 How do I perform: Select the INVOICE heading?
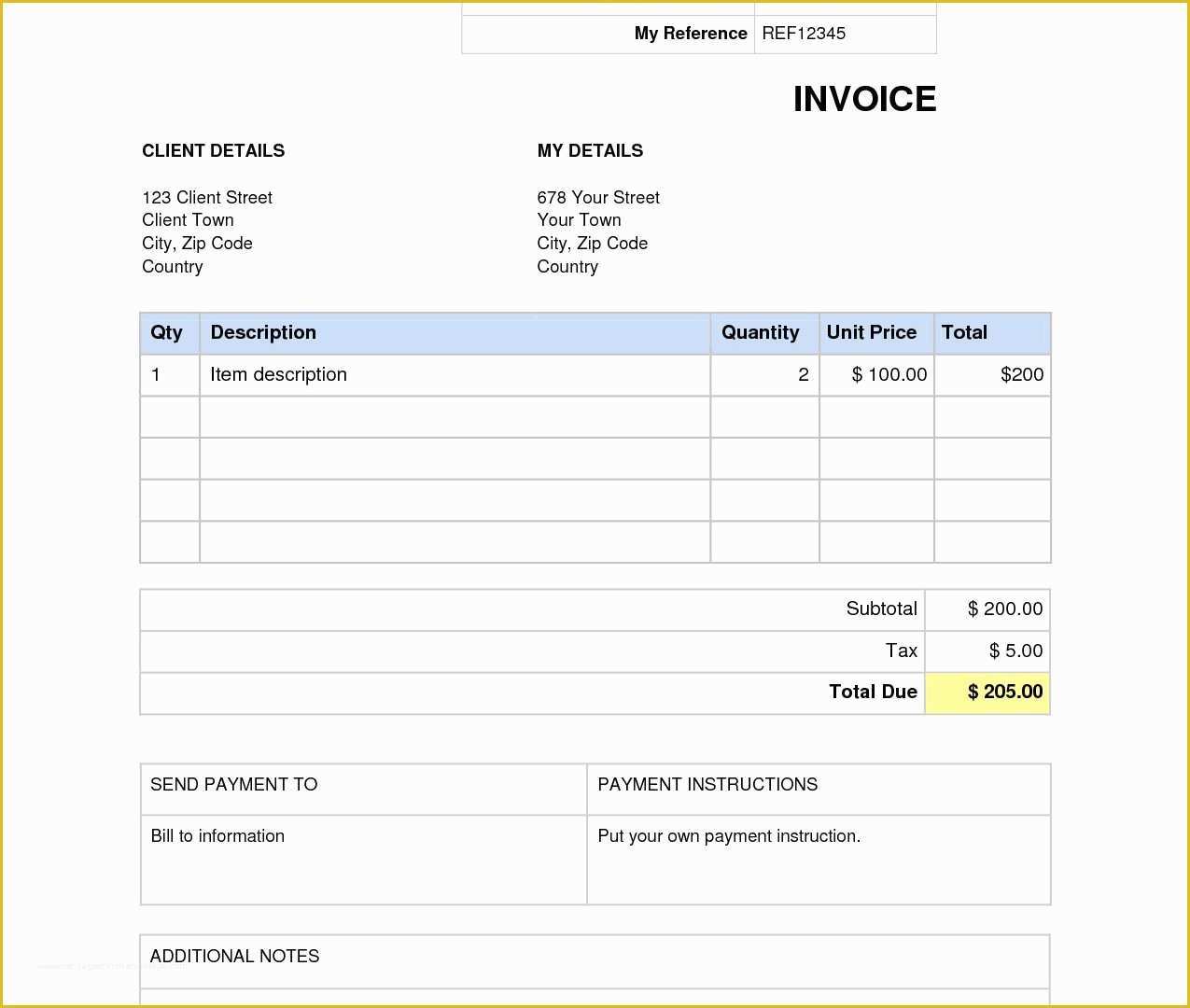pos(864,99)
